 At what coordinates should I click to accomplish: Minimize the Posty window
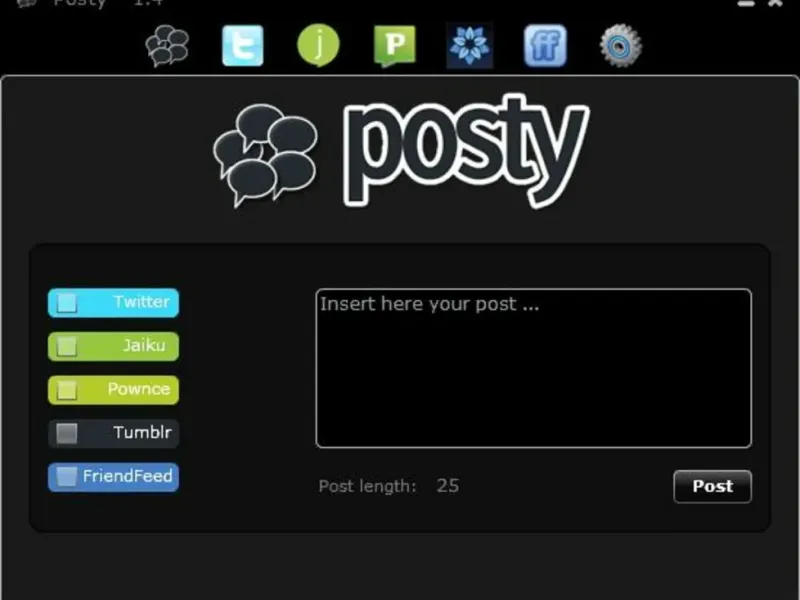pyautogui.click(x=745, y=4)
